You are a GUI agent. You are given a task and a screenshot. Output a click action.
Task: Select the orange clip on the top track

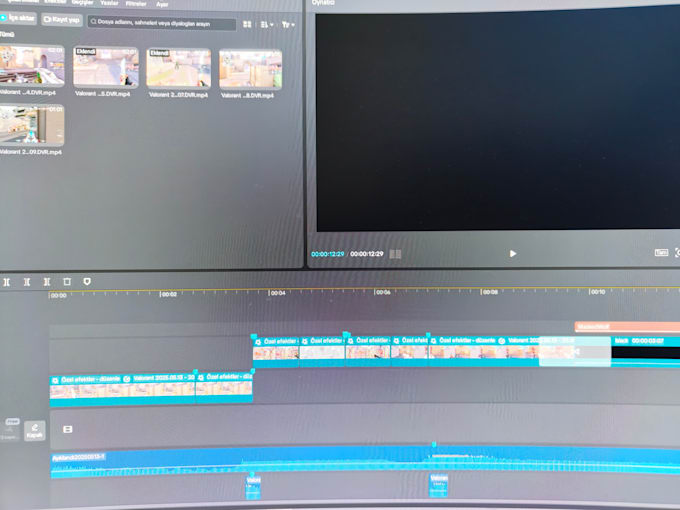627,327
